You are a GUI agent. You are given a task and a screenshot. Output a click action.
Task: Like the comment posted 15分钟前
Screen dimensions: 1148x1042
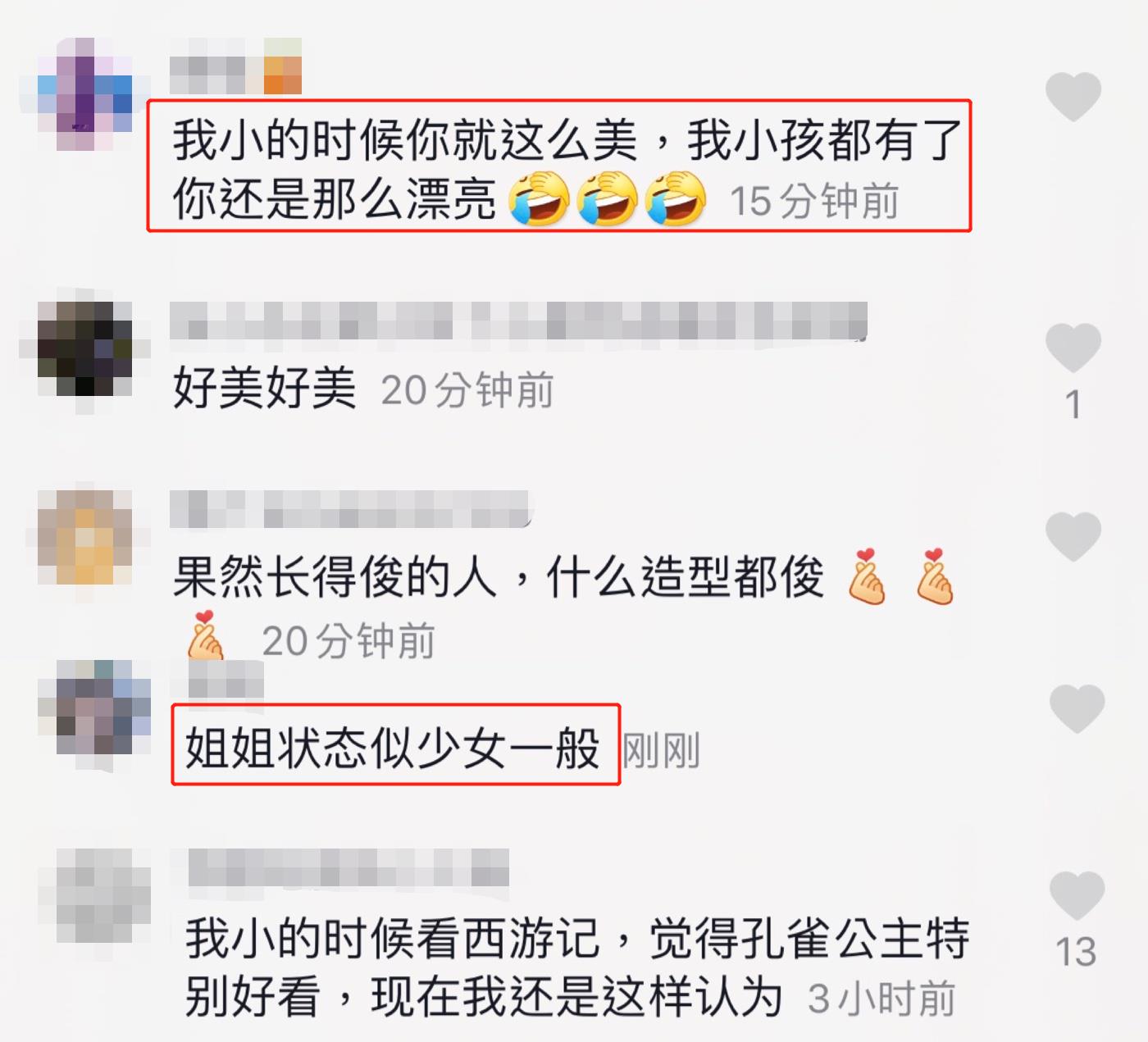(x=1073, y=97)
